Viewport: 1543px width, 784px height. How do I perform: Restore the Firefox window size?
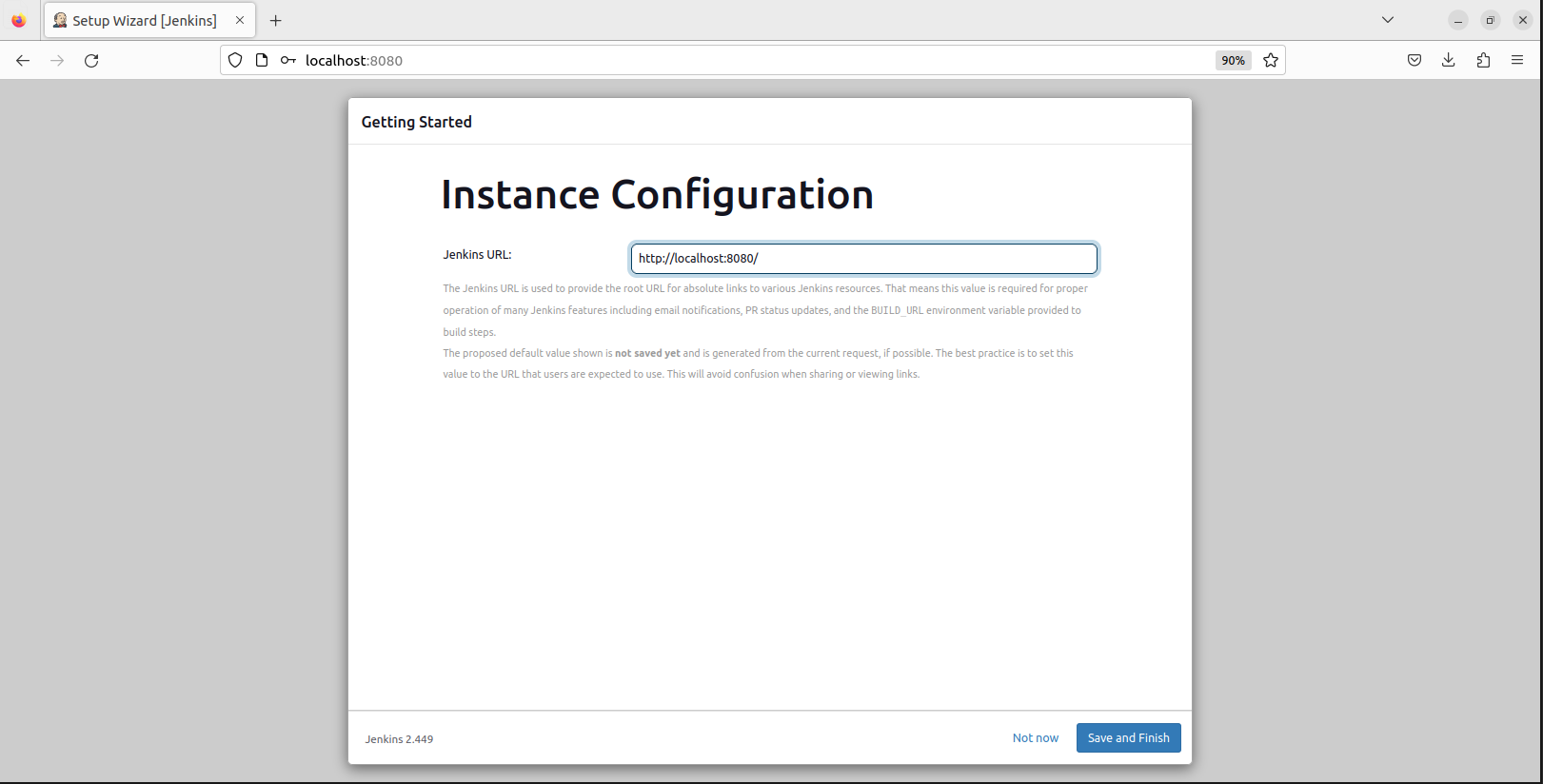(x=1491, y=20)
